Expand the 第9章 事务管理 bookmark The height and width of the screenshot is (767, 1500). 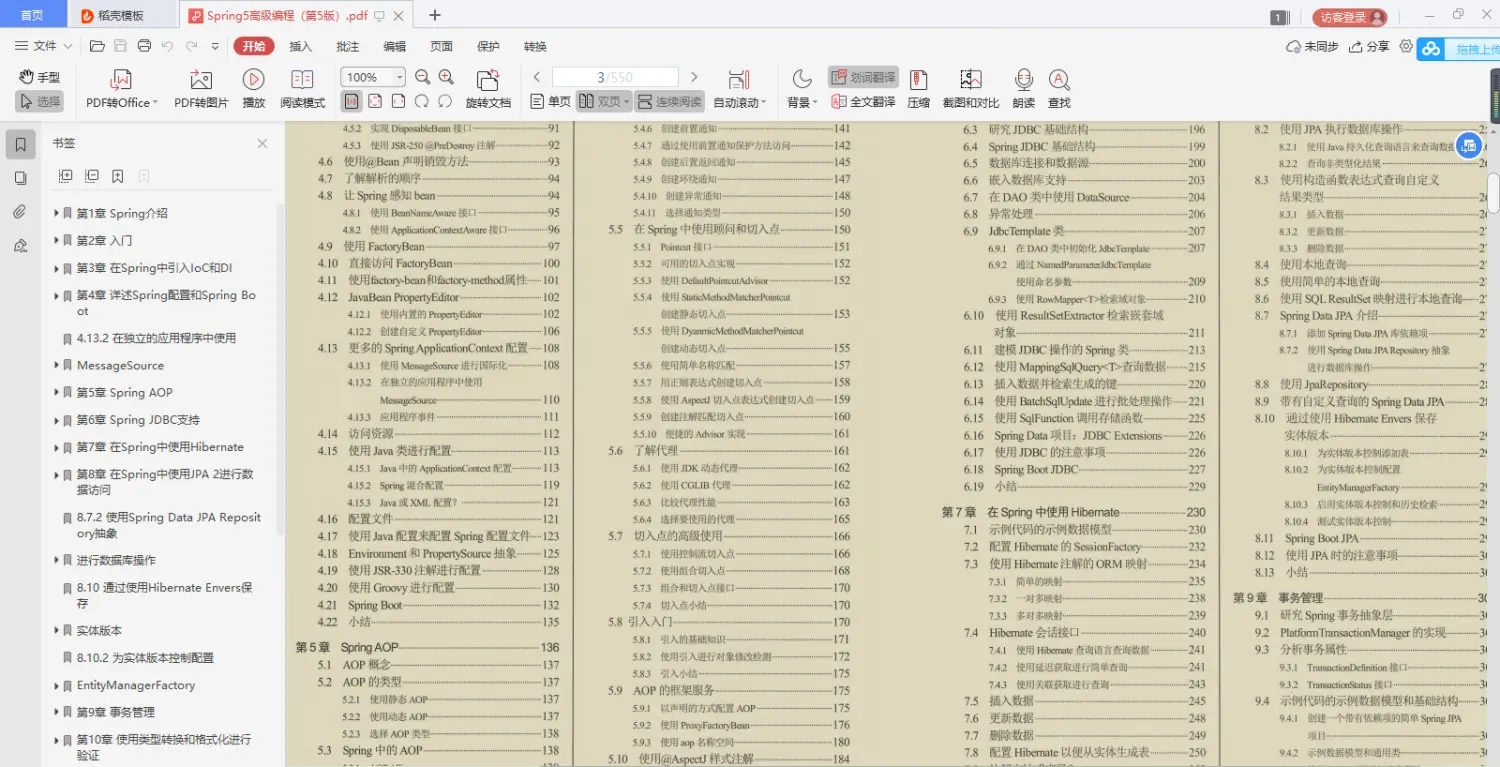(x=56, y=712)
